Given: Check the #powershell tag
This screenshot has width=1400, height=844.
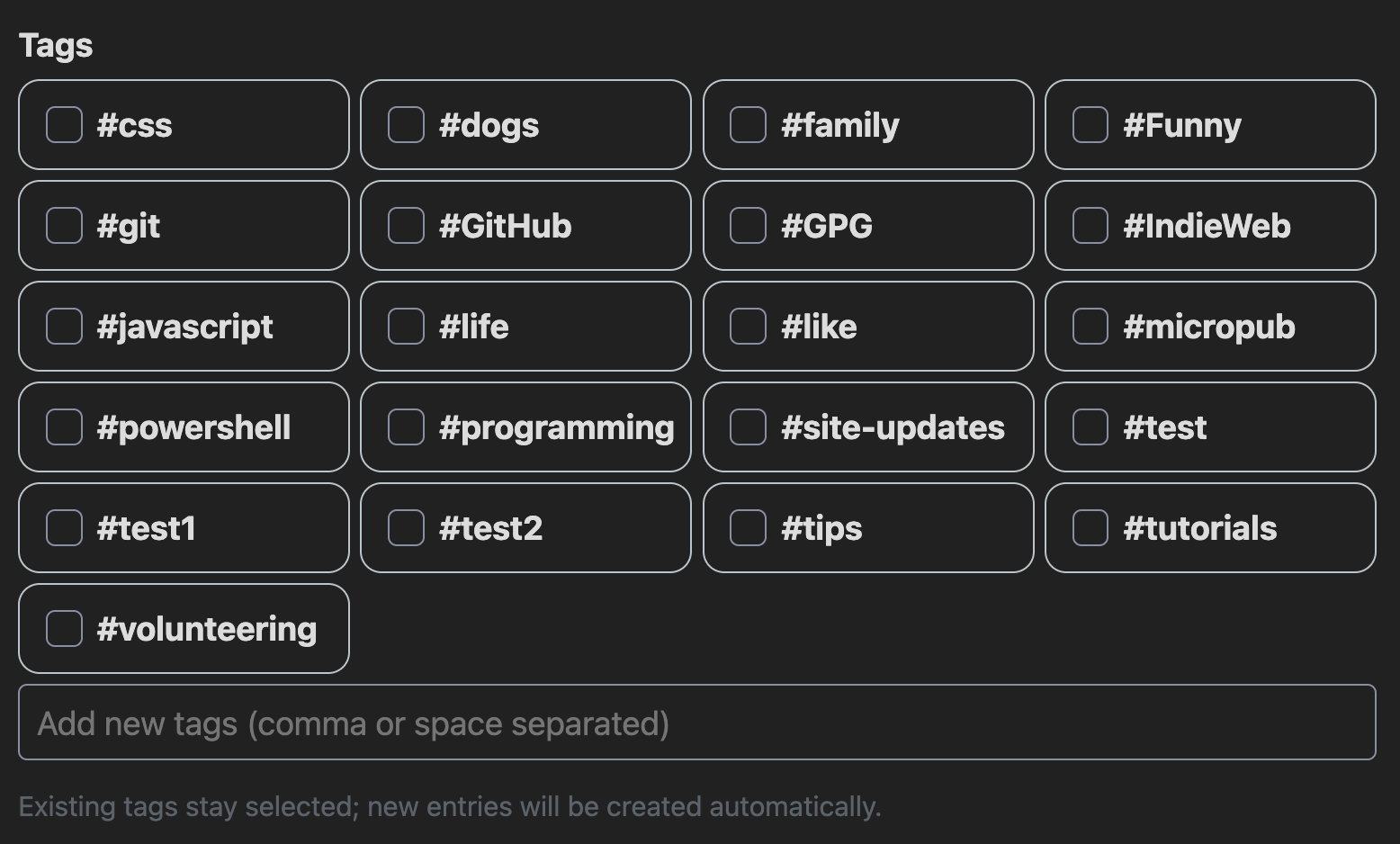Looking at the screenshot, I should click(x=63, y=427).
